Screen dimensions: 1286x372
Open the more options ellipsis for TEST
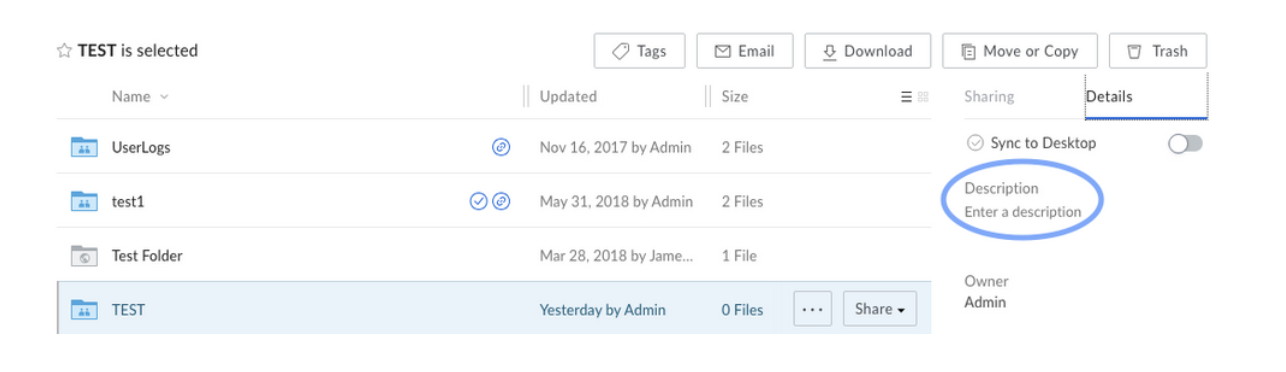click(x=813, y=309)
